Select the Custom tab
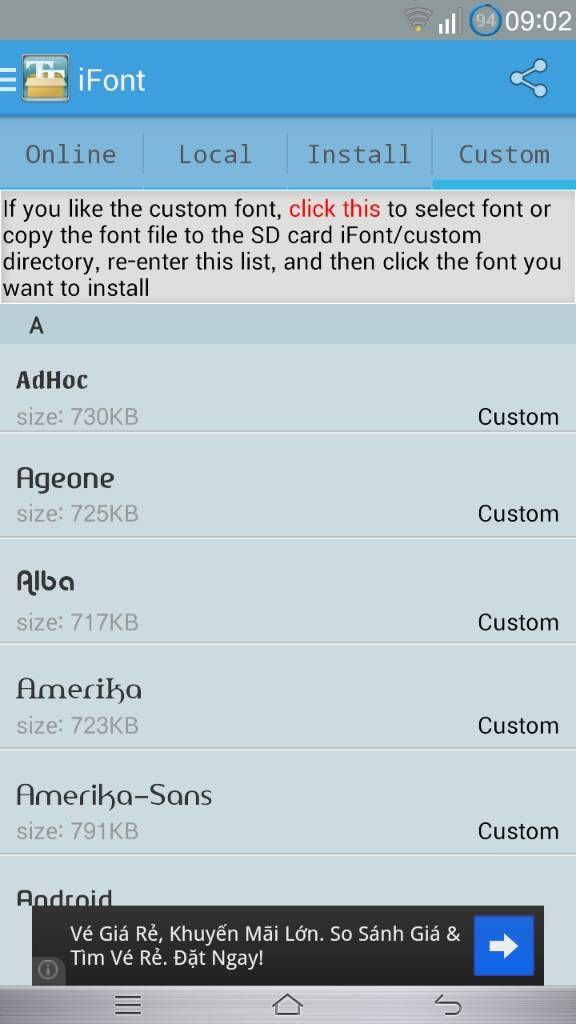Screen dimensions: 576x1024 coord(504,154)
